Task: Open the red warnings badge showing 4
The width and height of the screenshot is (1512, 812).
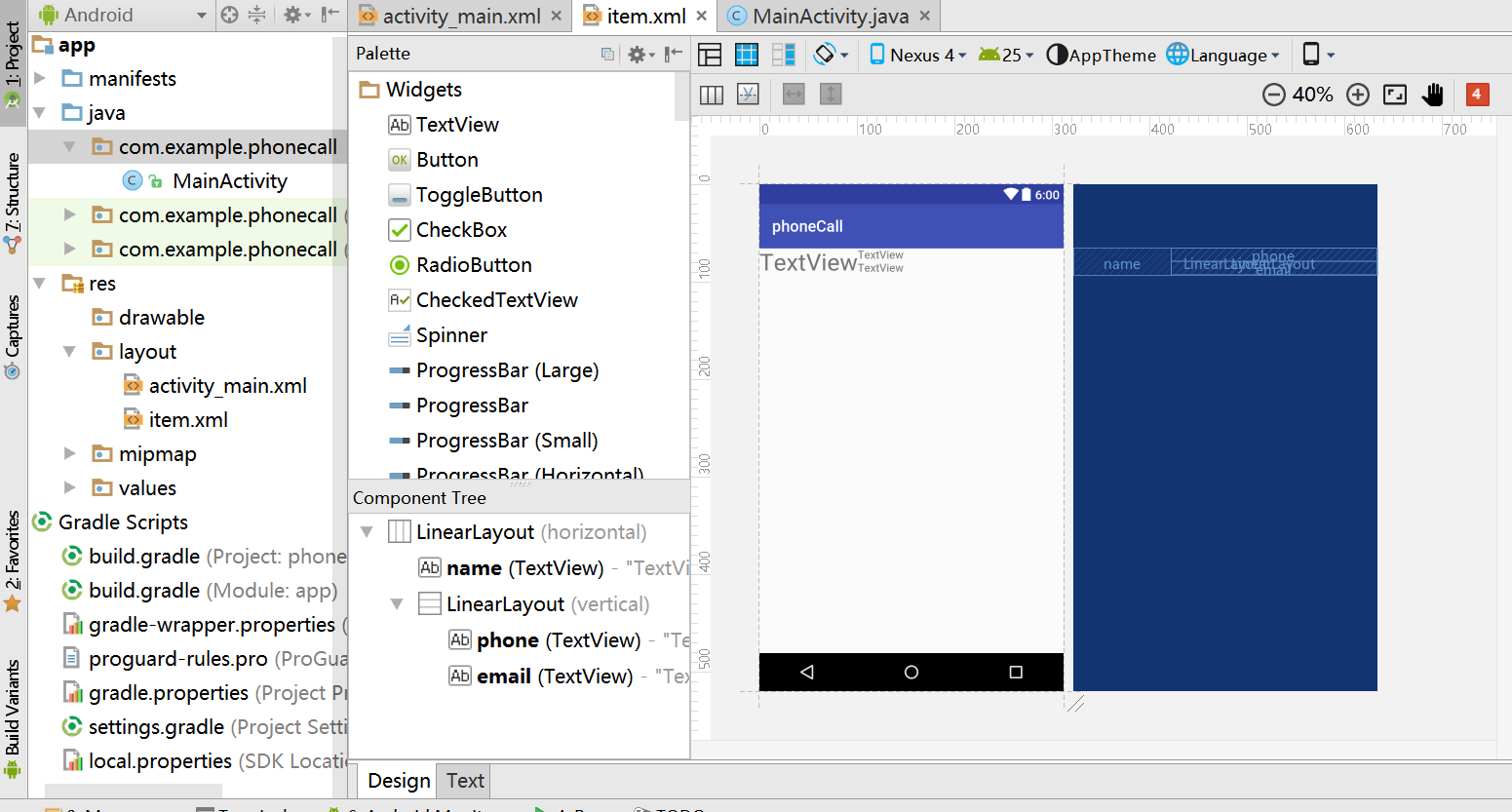Action: coord(1477,94)
